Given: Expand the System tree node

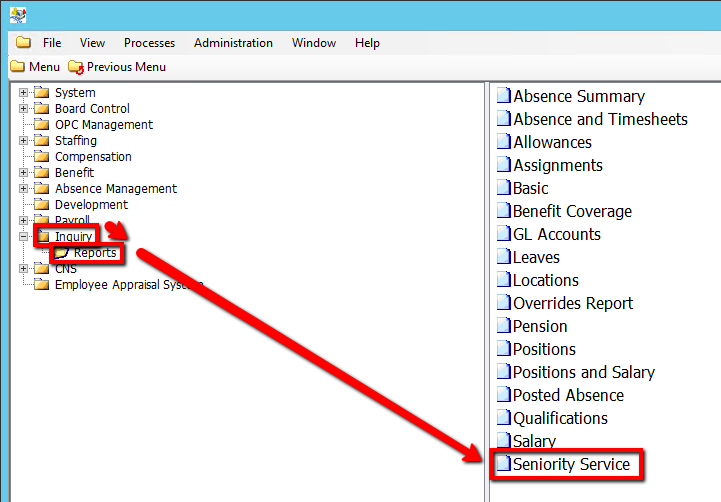Looking at the screenshot, I should [23, 93].
